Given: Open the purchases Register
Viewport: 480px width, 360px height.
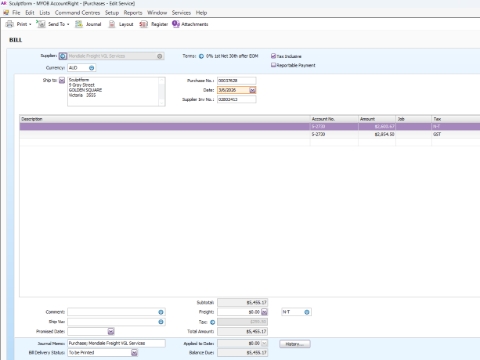Looking at the screenshot, I should pyautogui.click(x=154, y=24).
